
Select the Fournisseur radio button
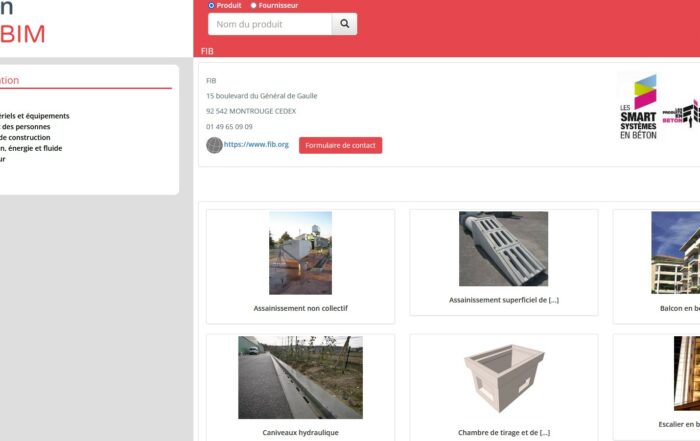tap(253, 5)
